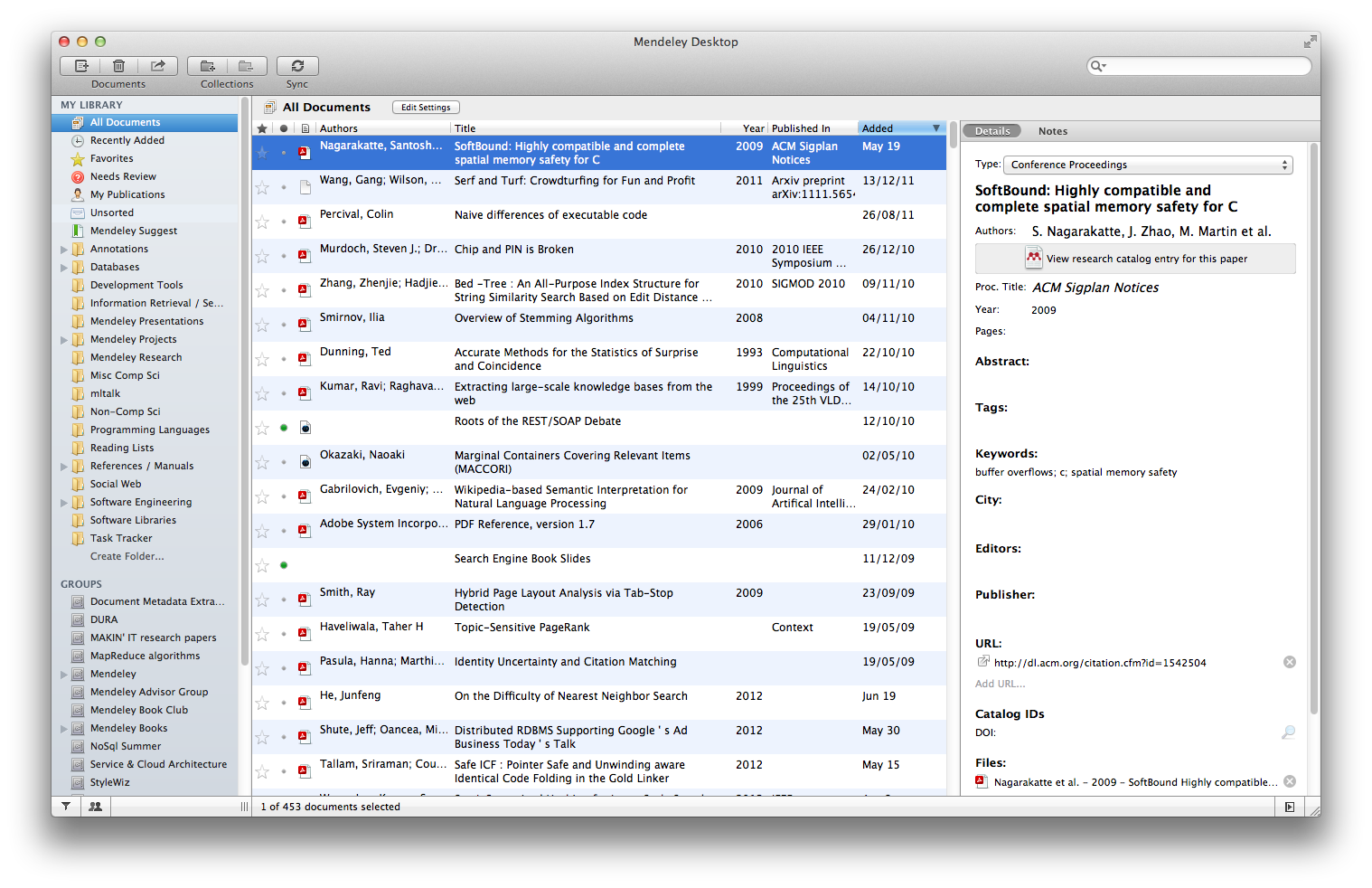1372x888 pixels.
Task: Toggle read status dot for Roots of REST/SOAP Debate
Action: point(284,428)
